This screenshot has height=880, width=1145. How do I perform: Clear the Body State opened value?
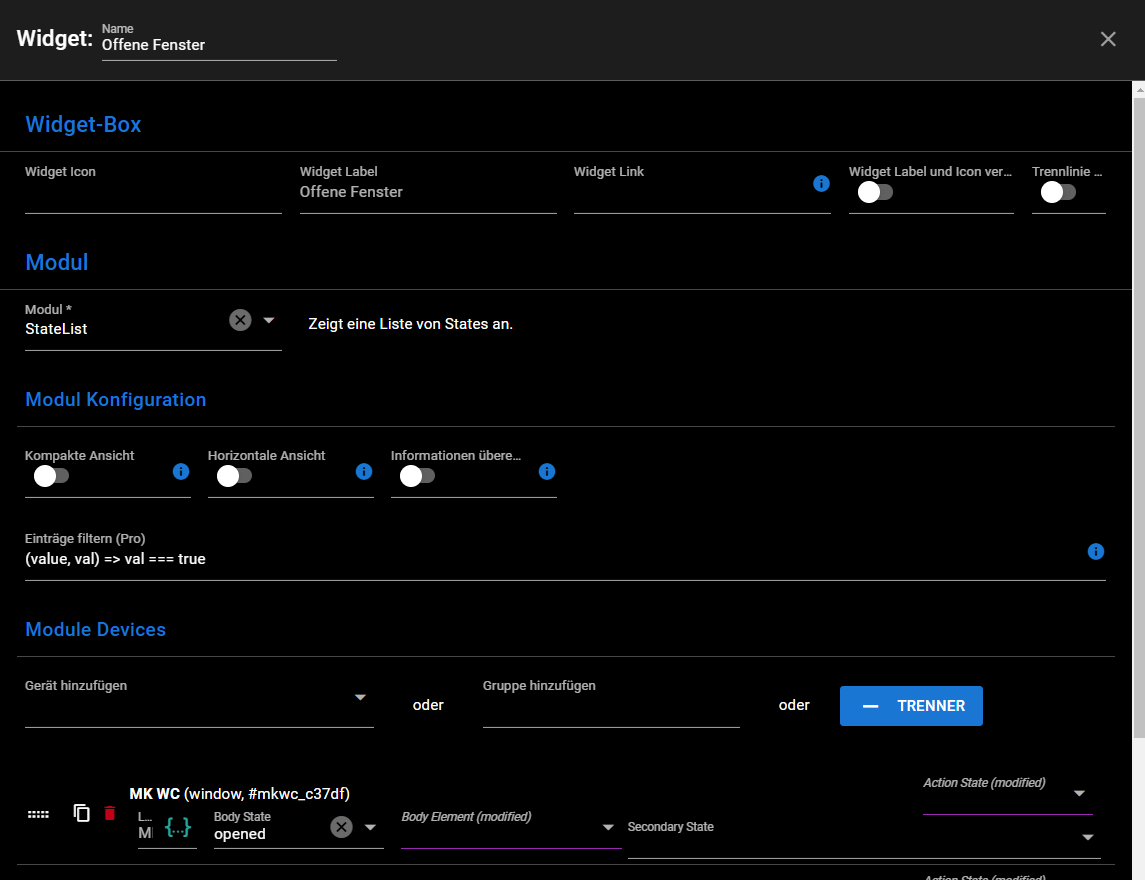(341, 827)
